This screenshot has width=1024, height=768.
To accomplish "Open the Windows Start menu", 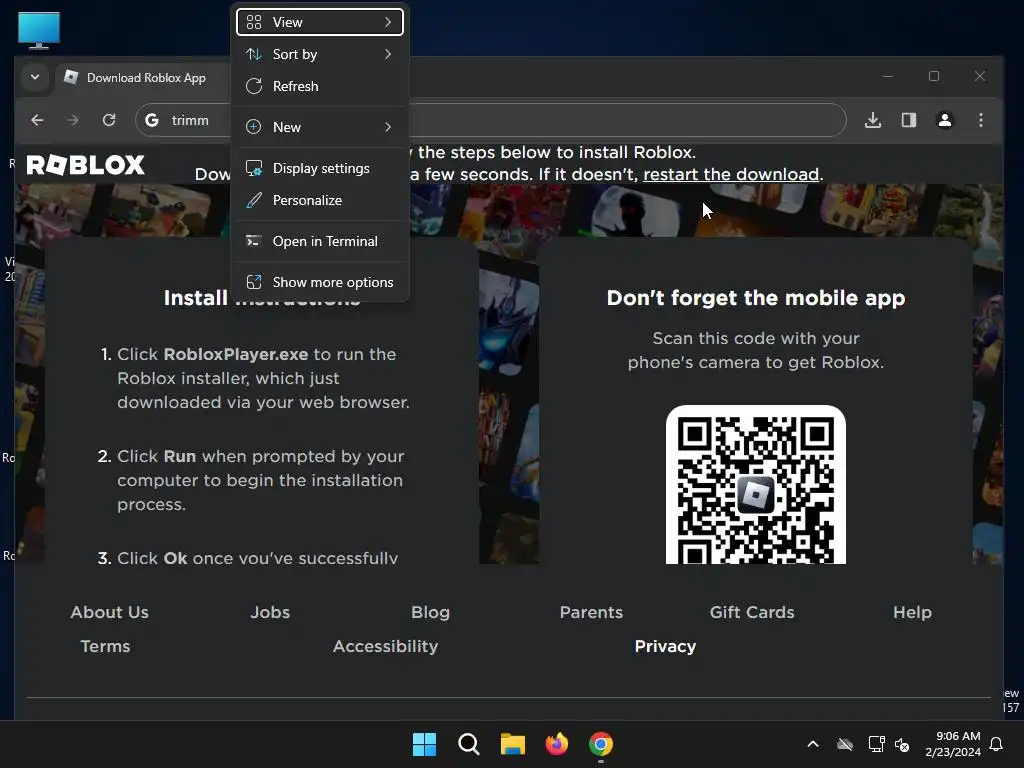I will tap(424, 744).
